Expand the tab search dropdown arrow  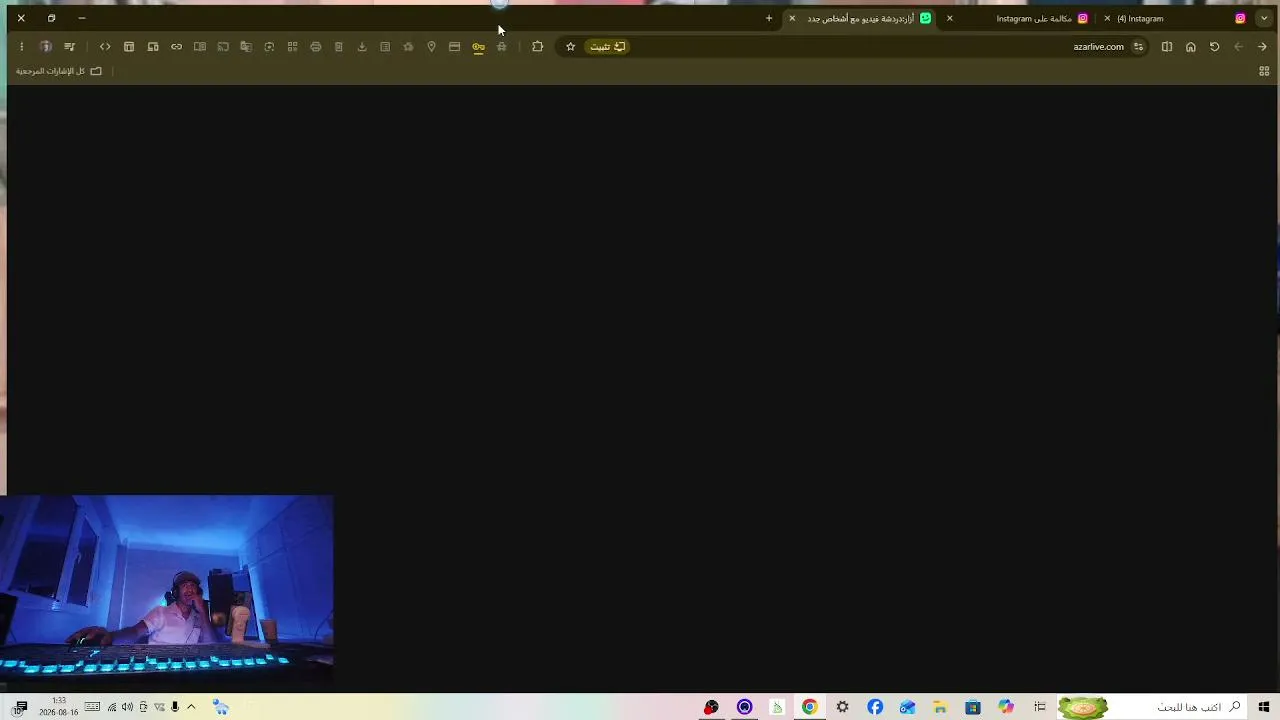(x=1264, y=18)
